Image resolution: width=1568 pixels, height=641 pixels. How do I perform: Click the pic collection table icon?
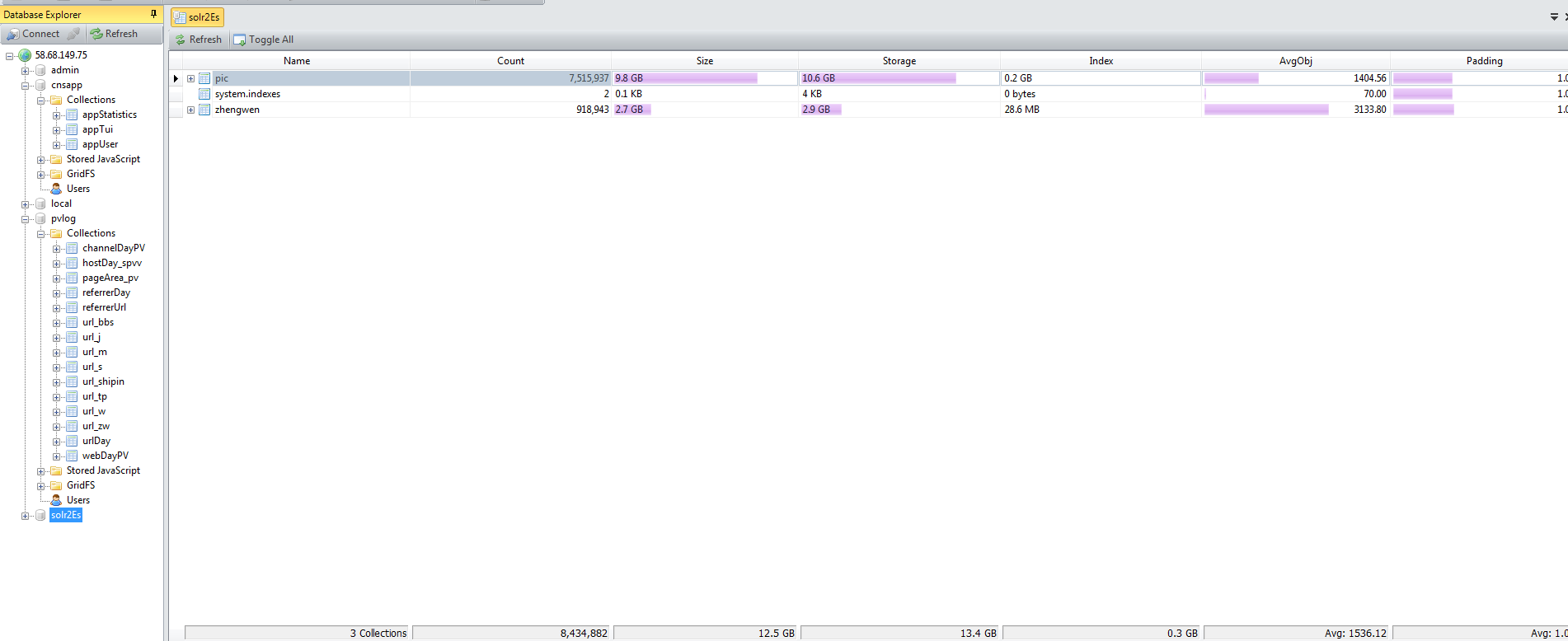204,78
